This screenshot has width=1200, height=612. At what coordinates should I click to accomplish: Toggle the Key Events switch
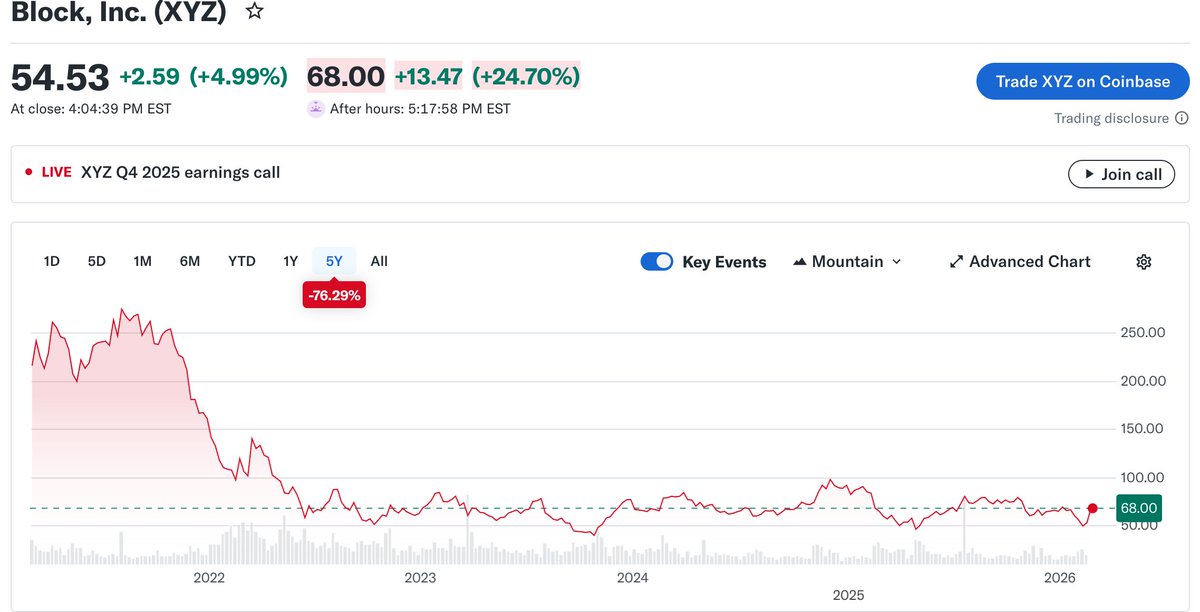656,262
